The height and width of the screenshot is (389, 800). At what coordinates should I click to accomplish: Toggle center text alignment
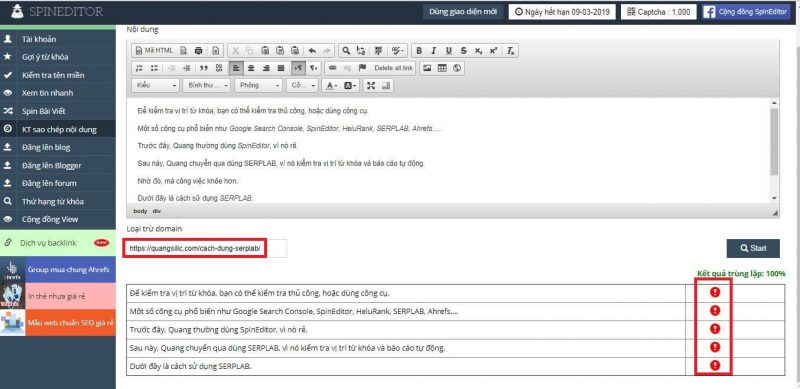pos(251,68)
